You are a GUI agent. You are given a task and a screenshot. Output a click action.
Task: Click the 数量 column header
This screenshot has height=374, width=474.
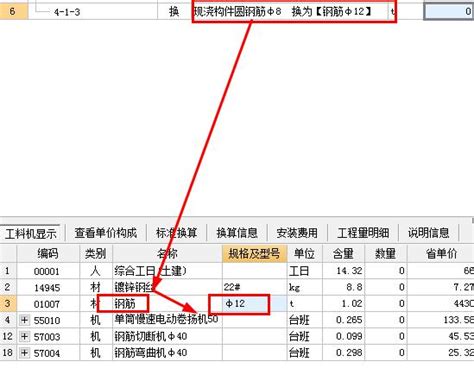tap(385, 254)
